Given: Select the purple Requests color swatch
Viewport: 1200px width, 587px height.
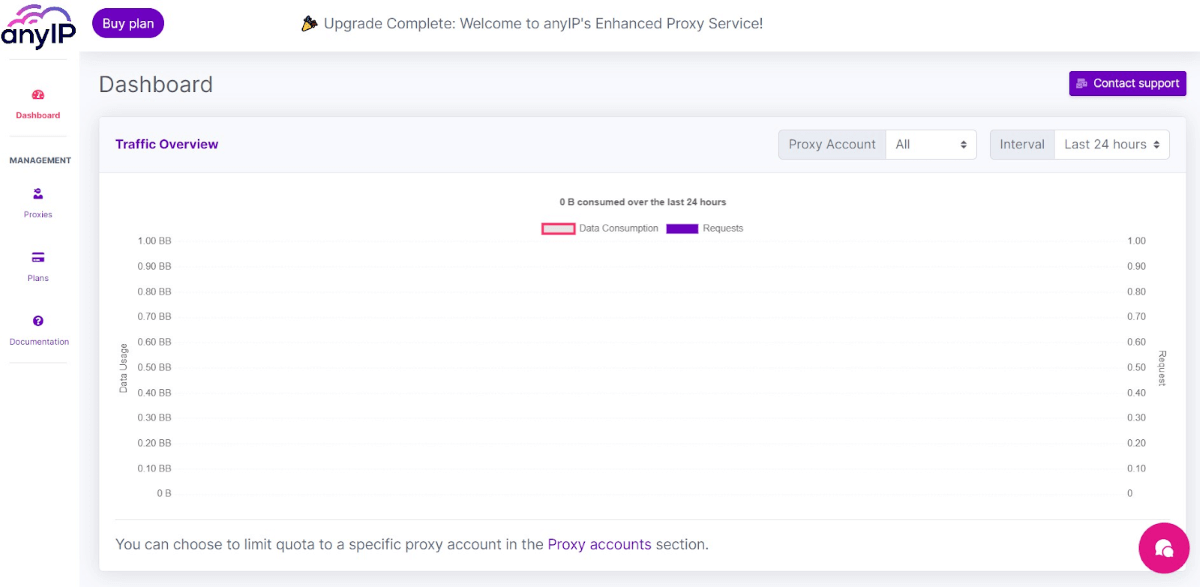Looking at the screenshot, I should [x=681, y=228].
